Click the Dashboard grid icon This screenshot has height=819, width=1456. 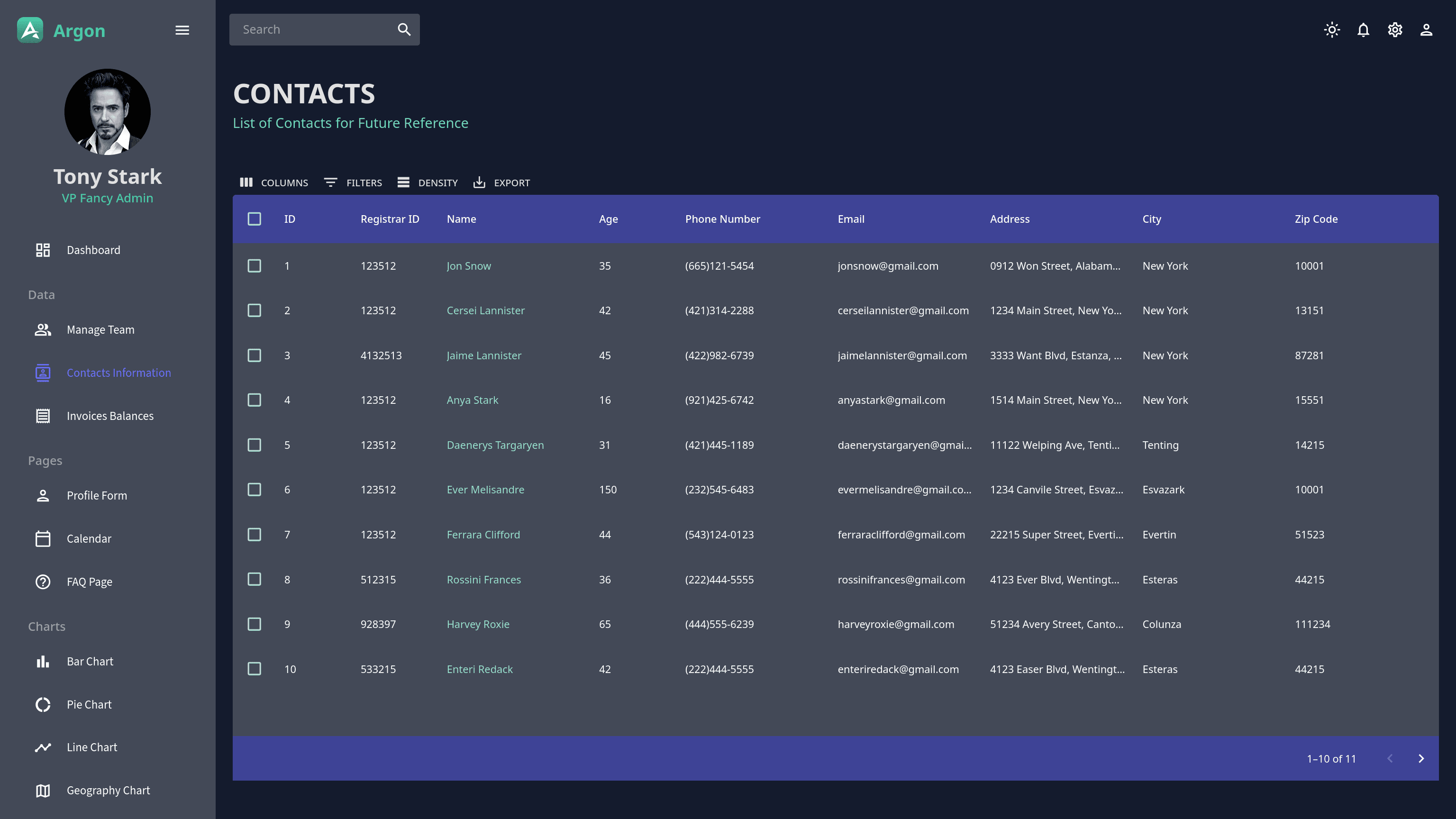tap(43, 250)
